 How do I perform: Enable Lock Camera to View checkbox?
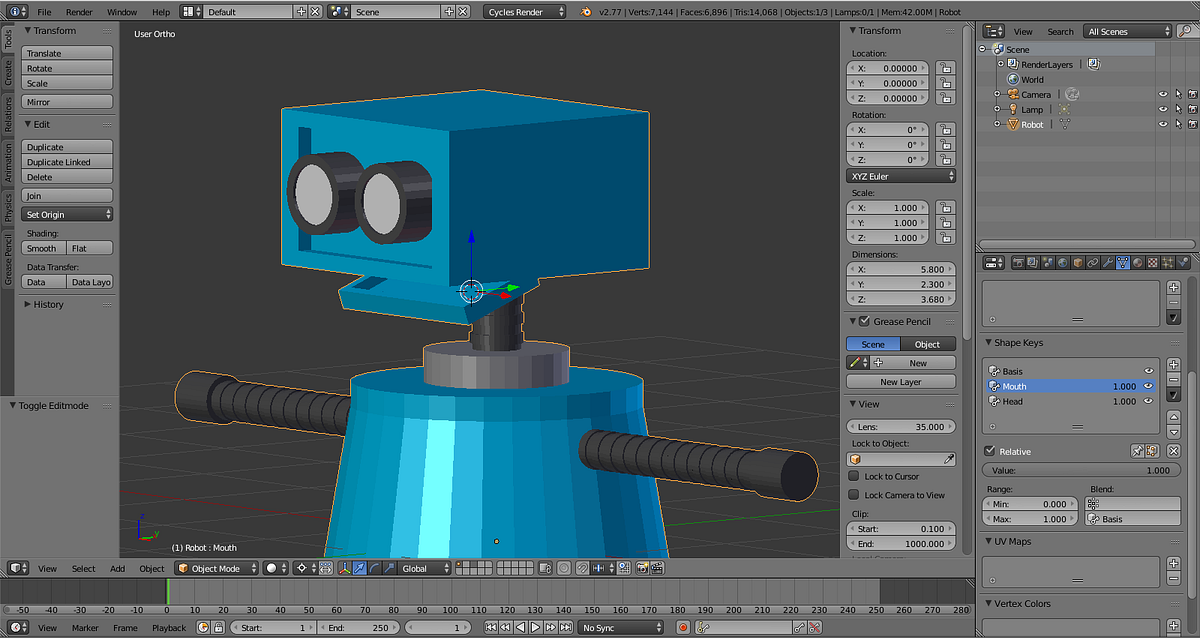(x=854, y=495)
